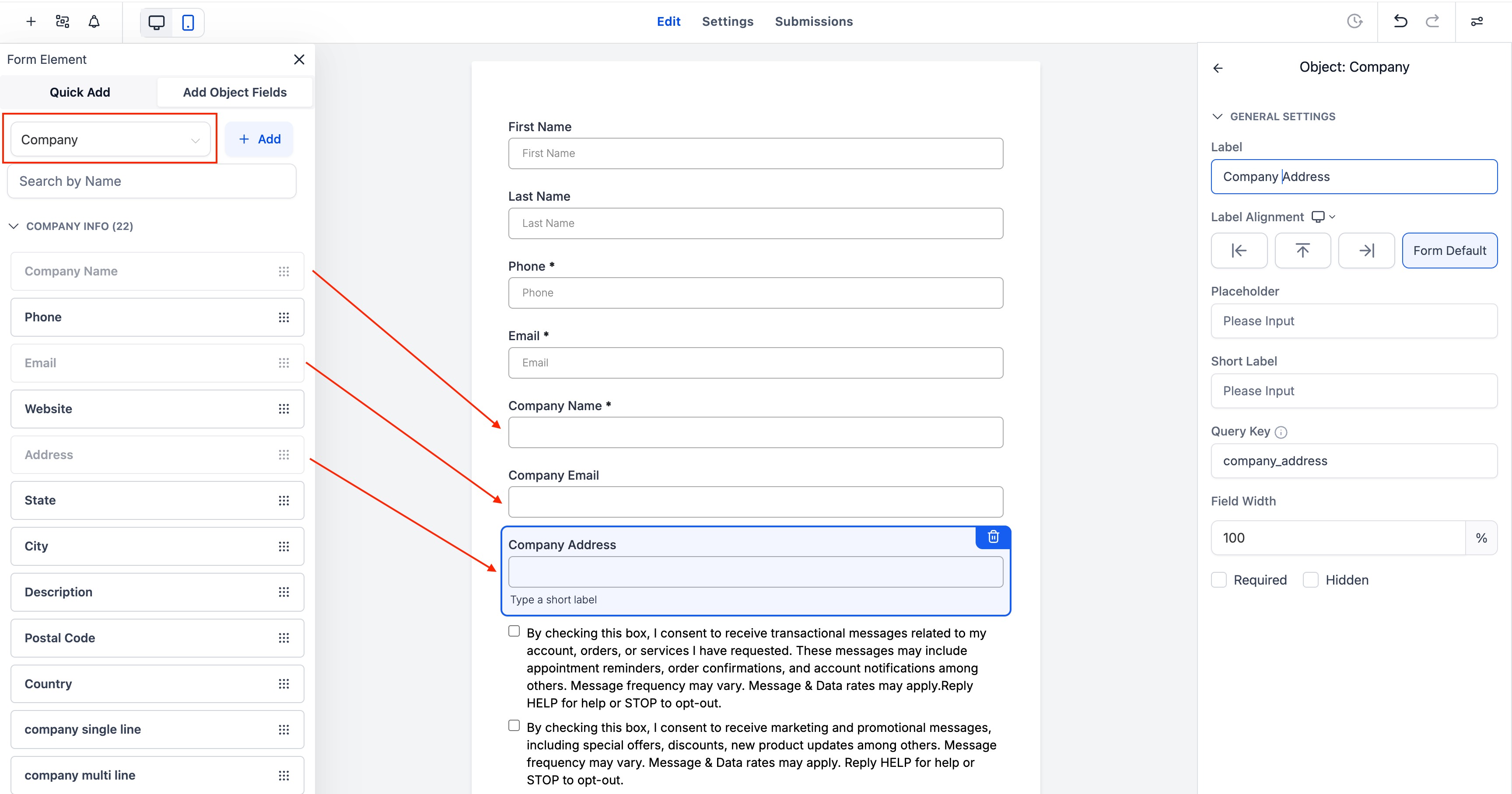Collapse the COMPANY INFO (22) section

click(x=14, y=226)
